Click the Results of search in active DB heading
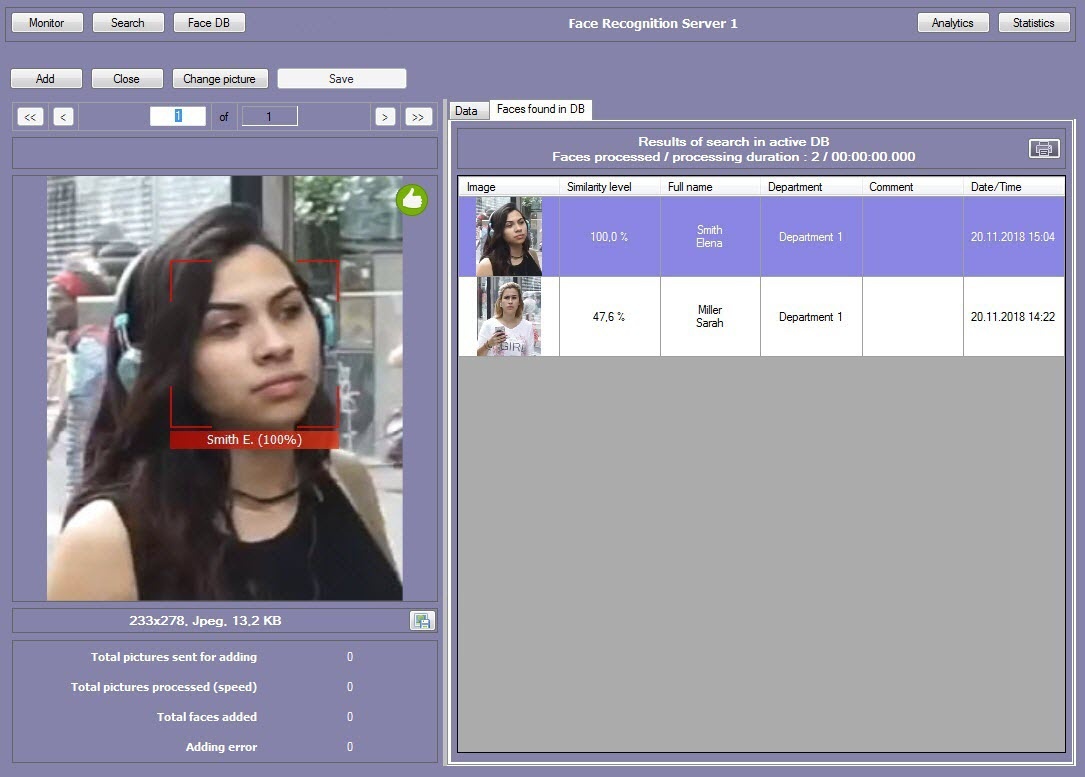The width and height of the screenshot is (1085, 777). pyautogui.click(x=733, y=142)
